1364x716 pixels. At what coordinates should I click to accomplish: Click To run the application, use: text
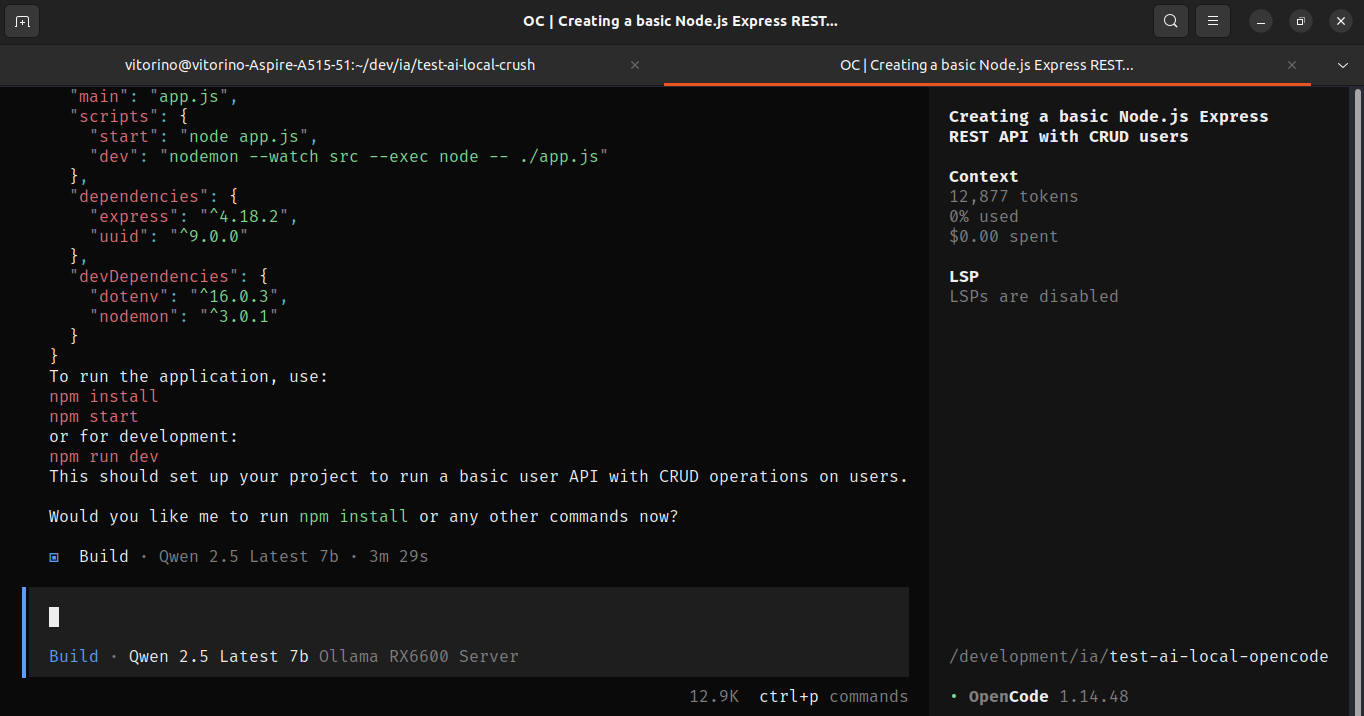point(189,376)
